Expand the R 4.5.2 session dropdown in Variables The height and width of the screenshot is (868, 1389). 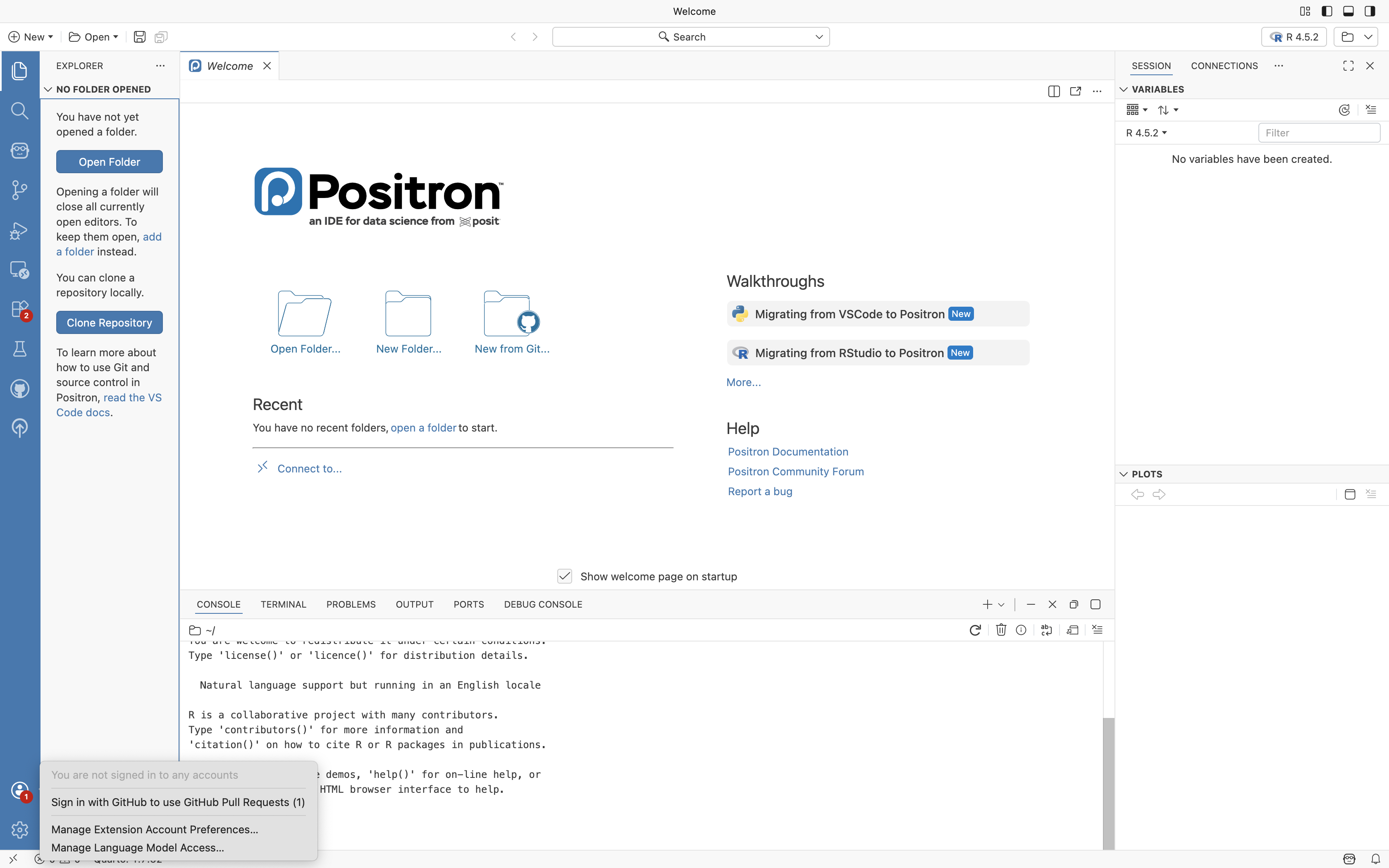pos(1146,133)
